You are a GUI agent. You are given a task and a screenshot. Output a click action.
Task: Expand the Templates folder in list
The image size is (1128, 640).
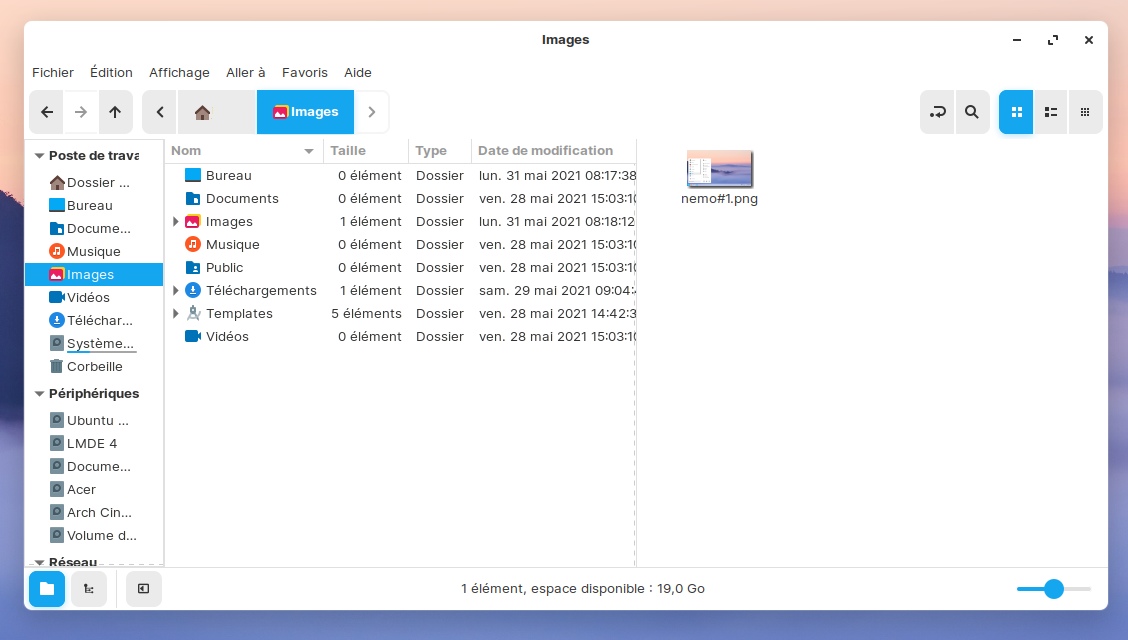pyautogui.click(x=176, y=313)
